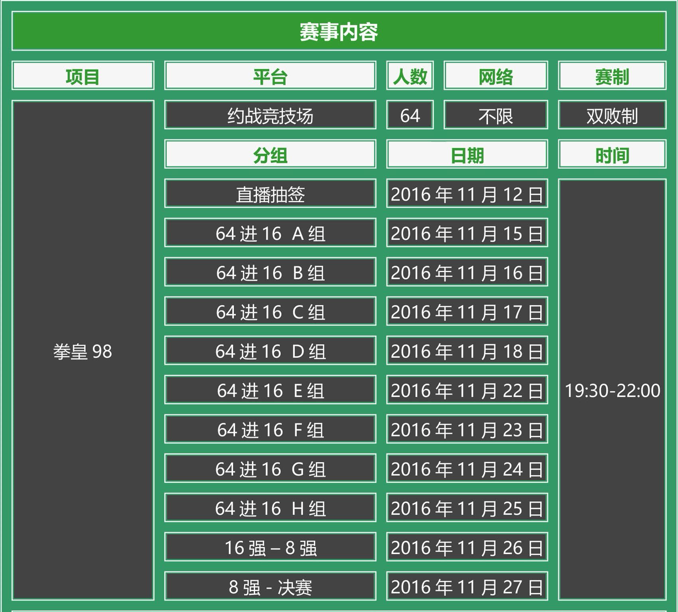This screenshot has height=612, width=678.
Task: Select the 人数 header cell
Action: [410, 76]
